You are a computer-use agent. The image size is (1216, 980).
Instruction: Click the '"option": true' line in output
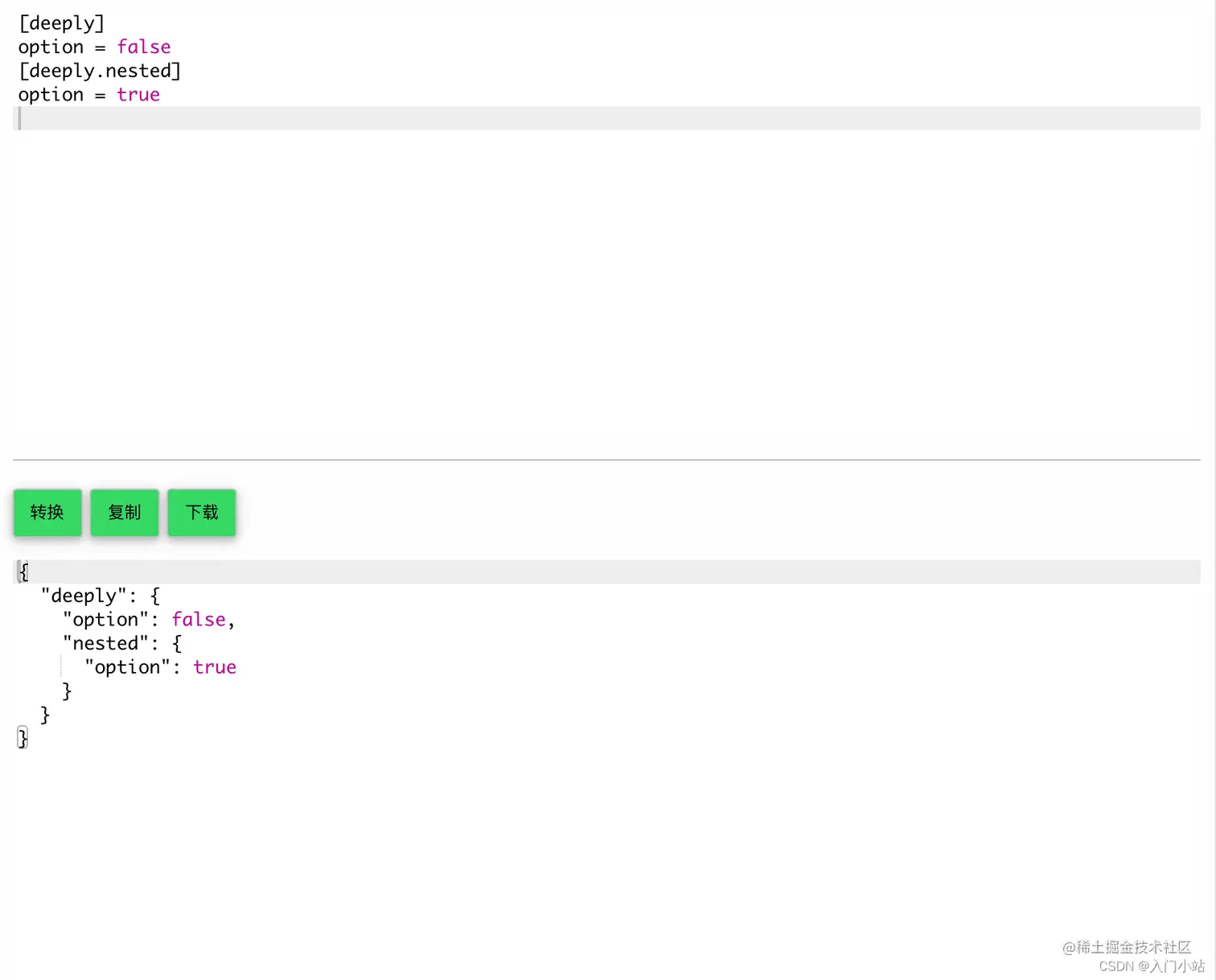click(x=160, y=667)
